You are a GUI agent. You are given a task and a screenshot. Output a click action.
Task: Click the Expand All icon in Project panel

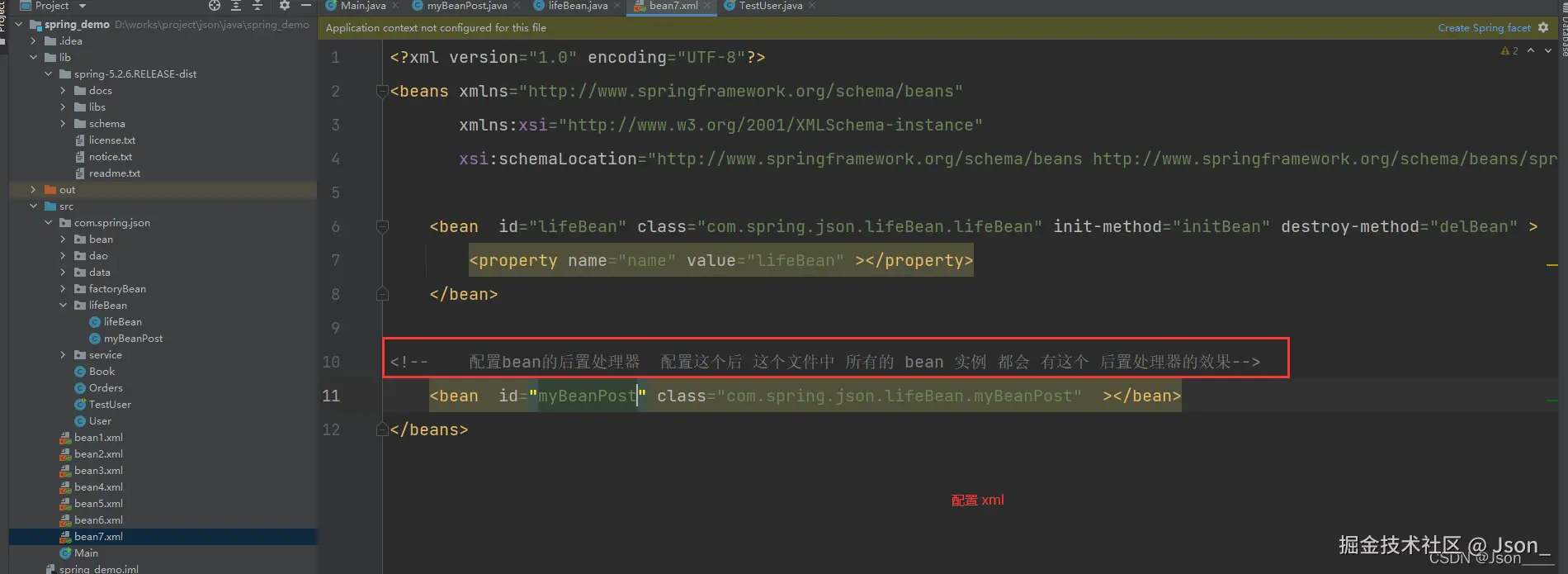[236, 5]
